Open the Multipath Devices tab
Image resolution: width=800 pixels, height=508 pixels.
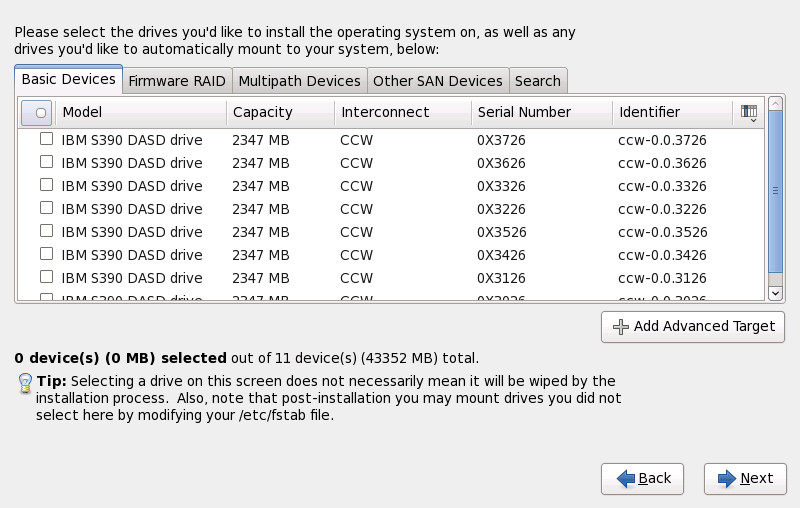(299, 81)
